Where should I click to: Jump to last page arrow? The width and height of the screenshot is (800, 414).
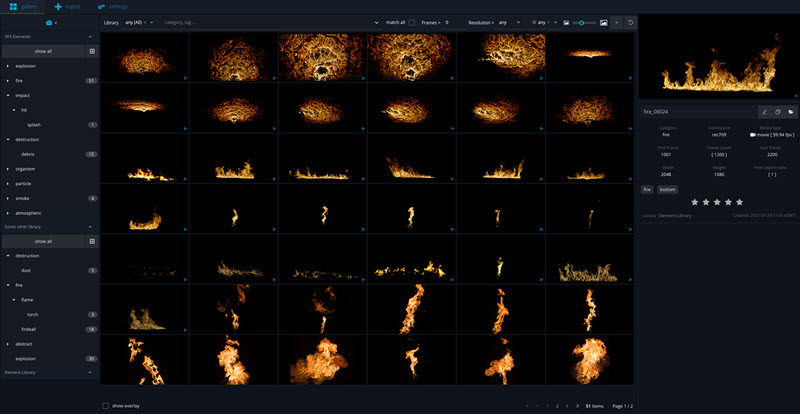click(x=577, y=406)
